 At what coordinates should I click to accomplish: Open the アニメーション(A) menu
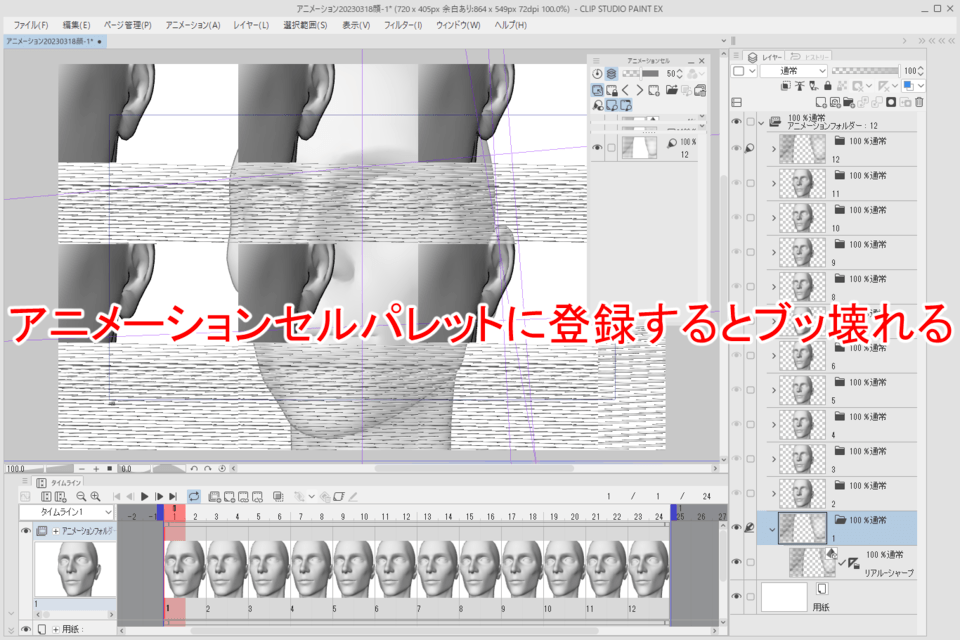(x=193, y=25)
